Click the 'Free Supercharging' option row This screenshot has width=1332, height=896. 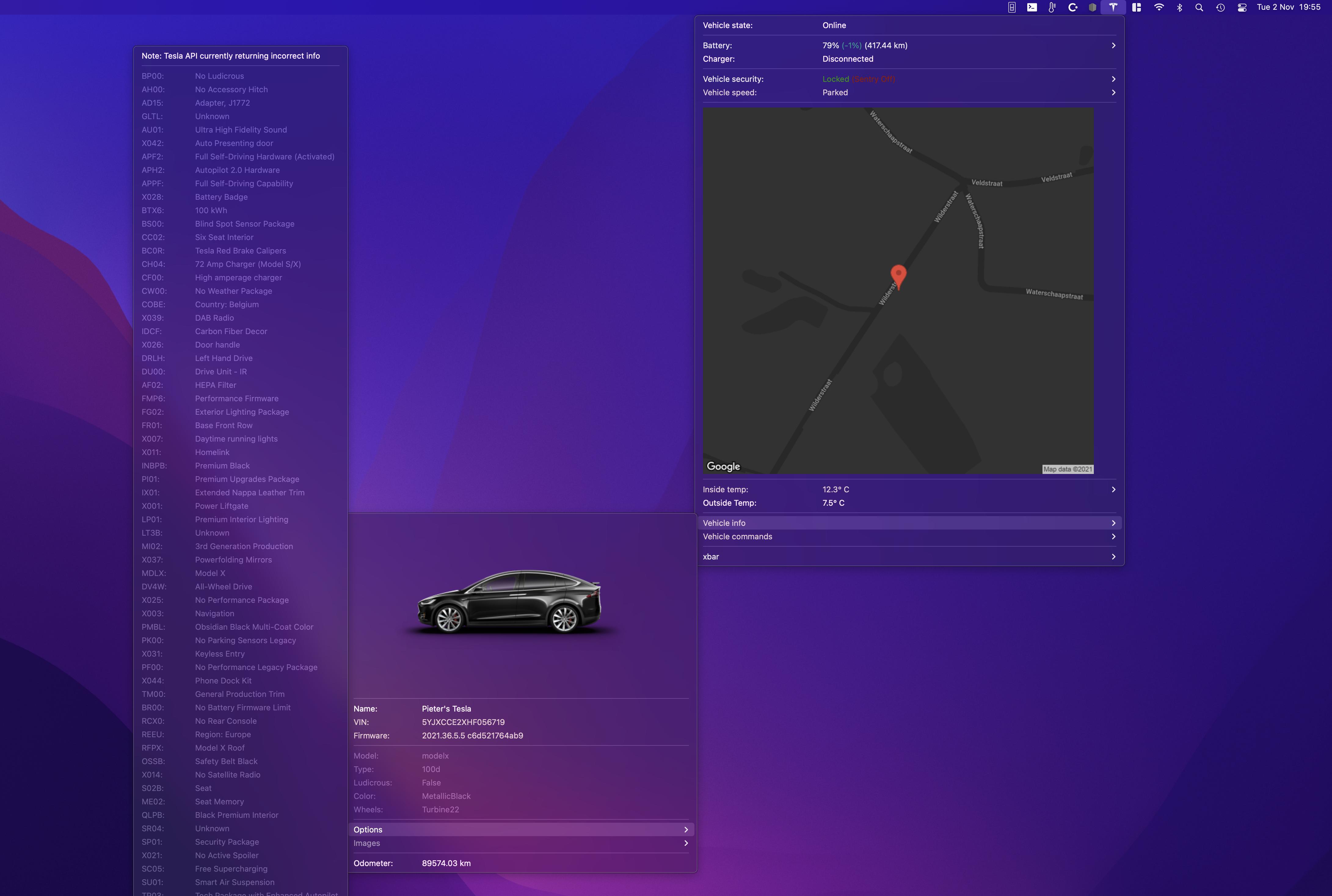pyautogui.click(x=241, y=869)
